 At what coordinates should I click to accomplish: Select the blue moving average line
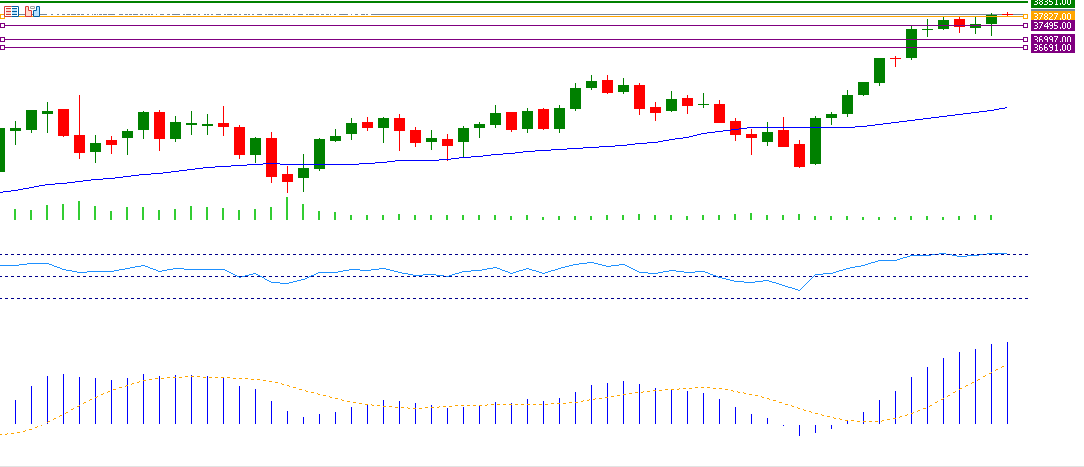[500, 153]
